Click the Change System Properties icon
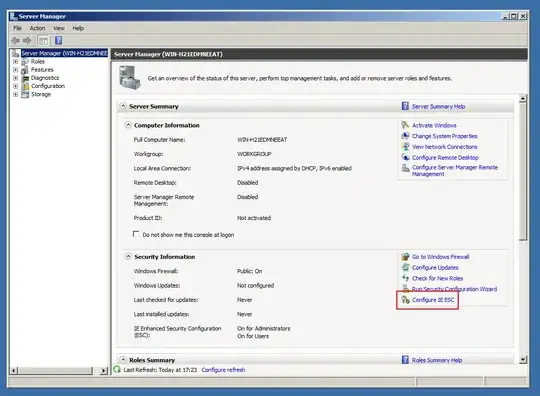 405,136
